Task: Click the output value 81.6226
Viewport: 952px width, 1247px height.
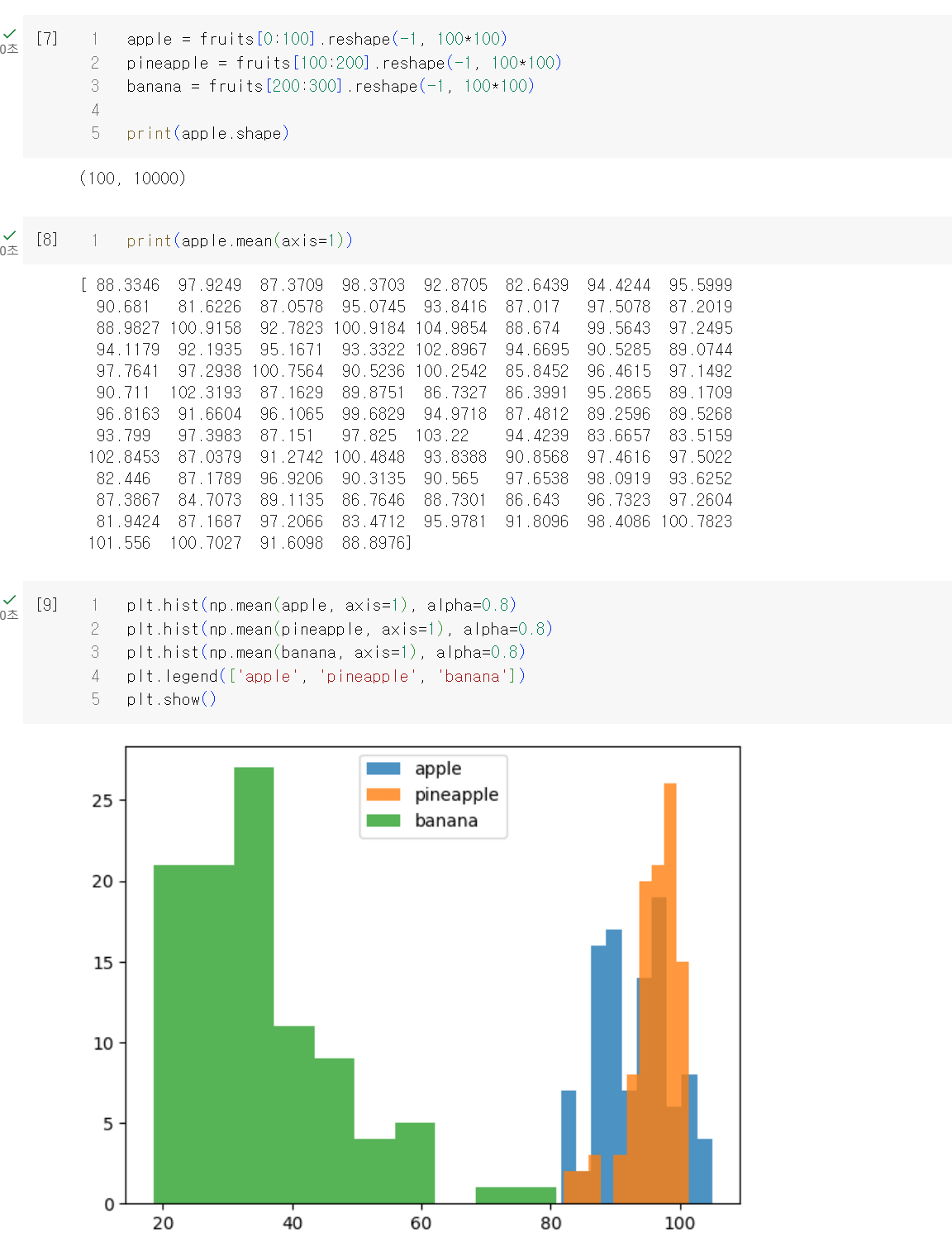Action: [x=210, y=307]
